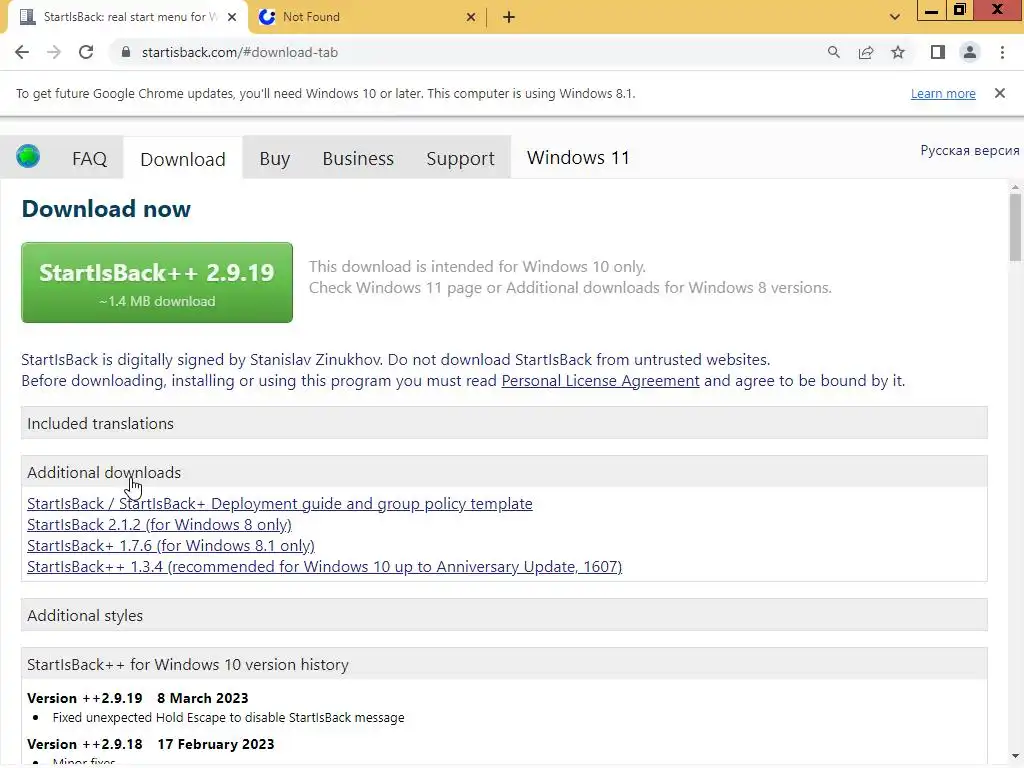1024x768 pixels.
Task: Close the StartIsBack tab
Action: coord(231,17)
